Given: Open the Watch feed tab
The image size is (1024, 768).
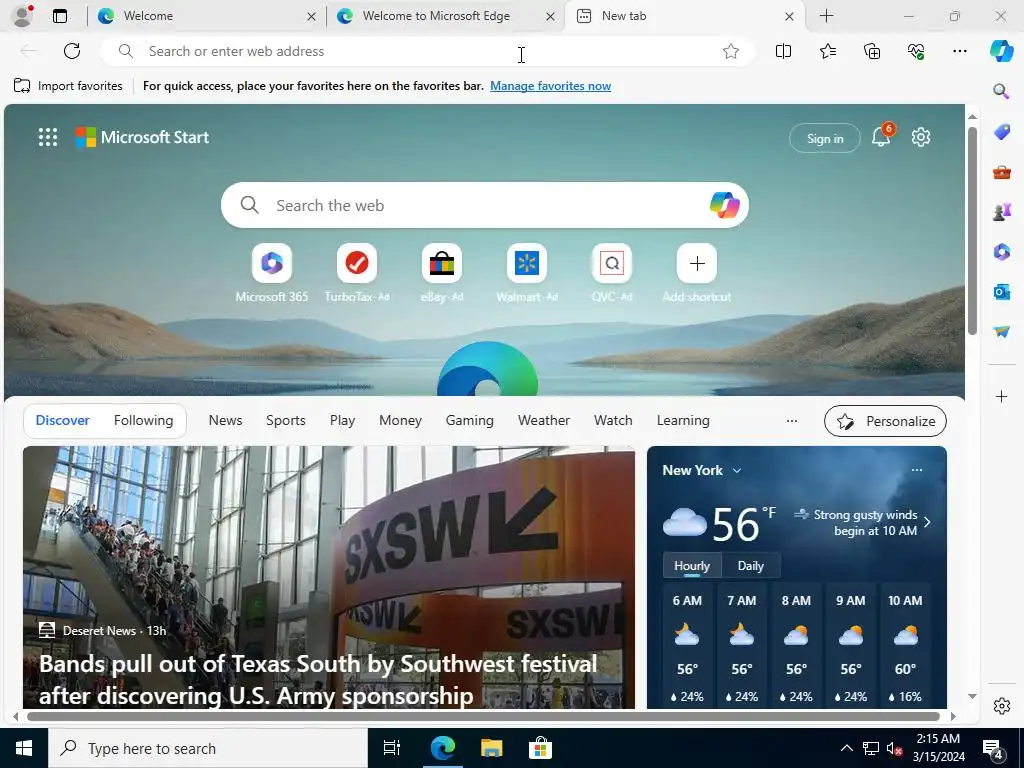Looking at the screenshot, I should [613, 421].
